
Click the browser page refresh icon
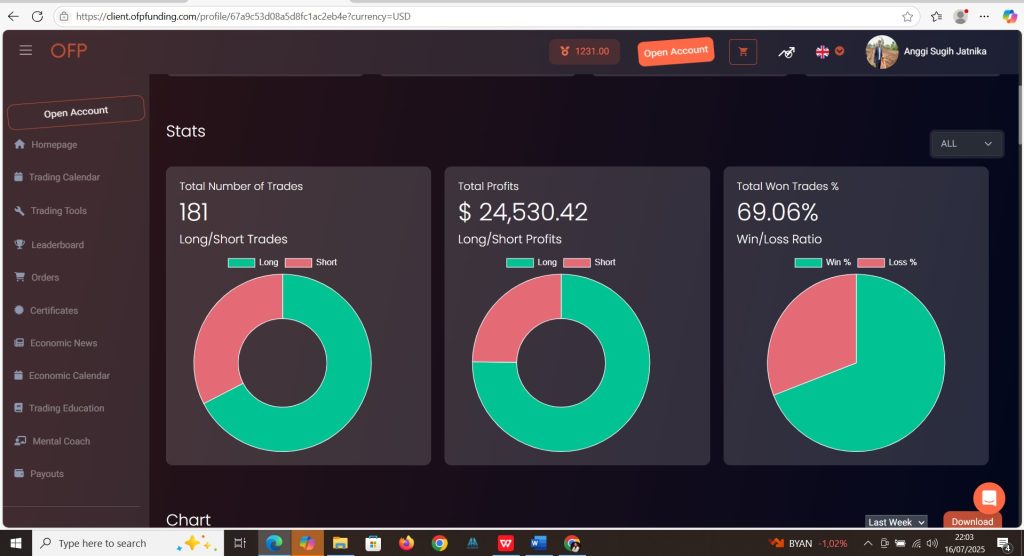click(37, 16)
